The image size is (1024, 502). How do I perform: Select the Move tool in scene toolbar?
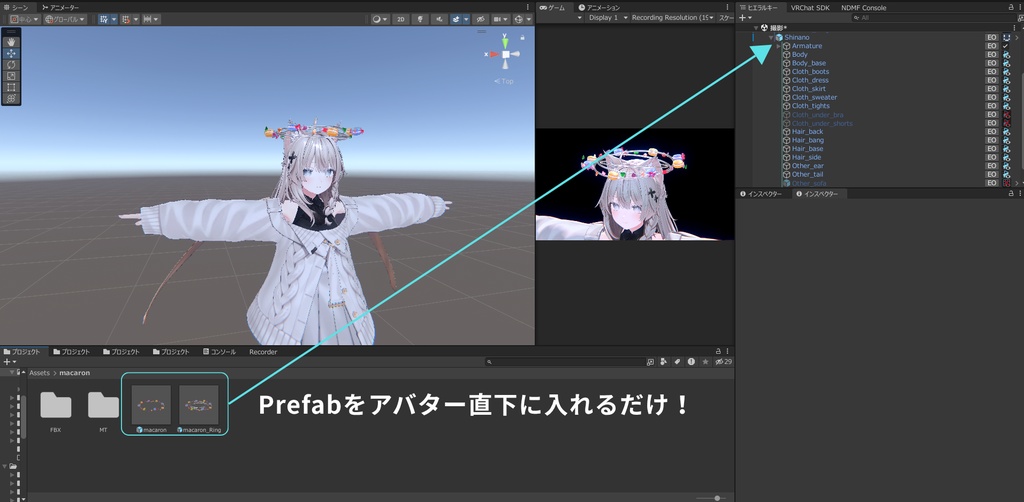coord(11,54)
